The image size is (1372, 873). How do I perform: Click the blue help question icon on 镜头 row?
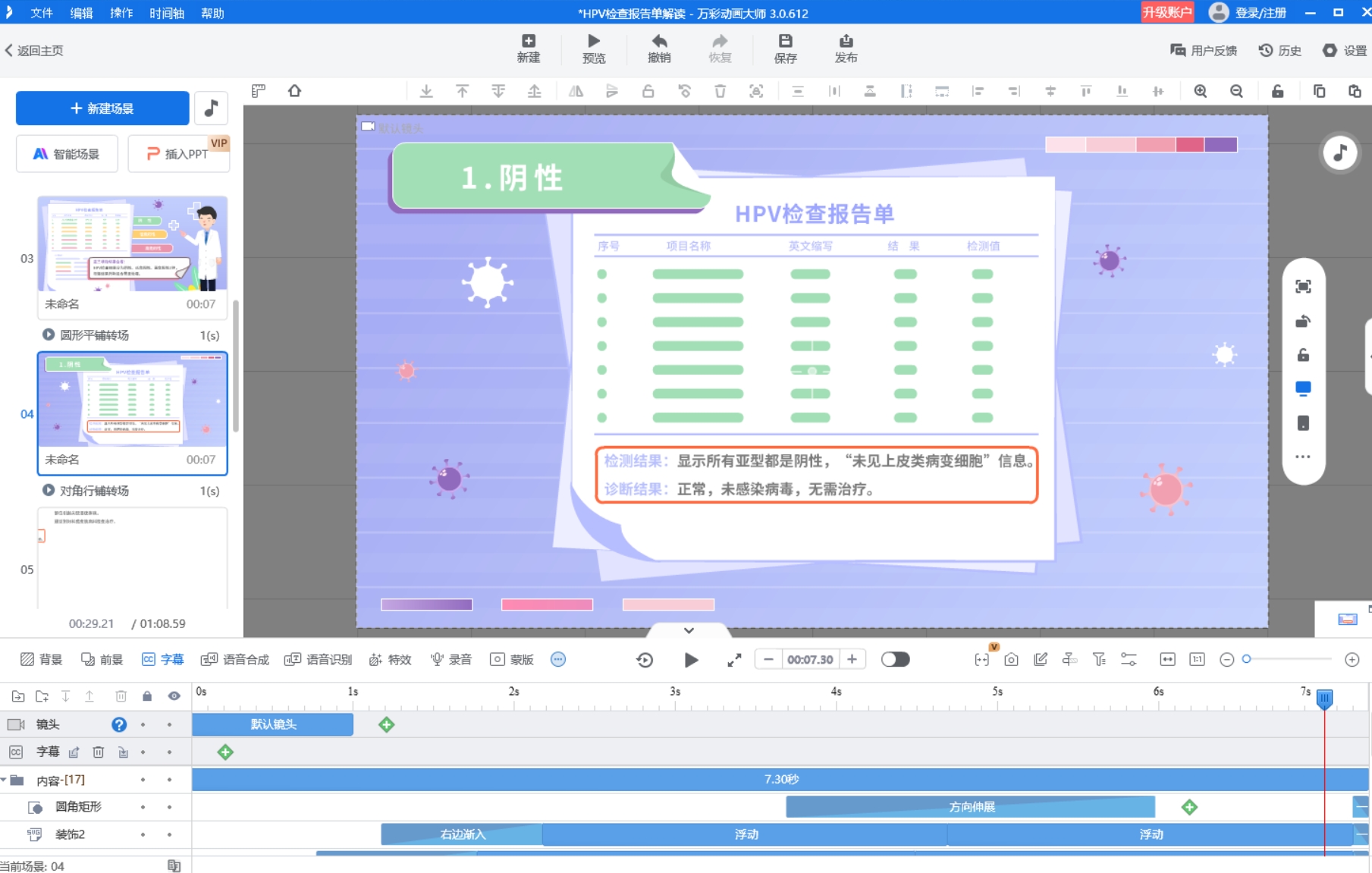click(x=119, y=724)
